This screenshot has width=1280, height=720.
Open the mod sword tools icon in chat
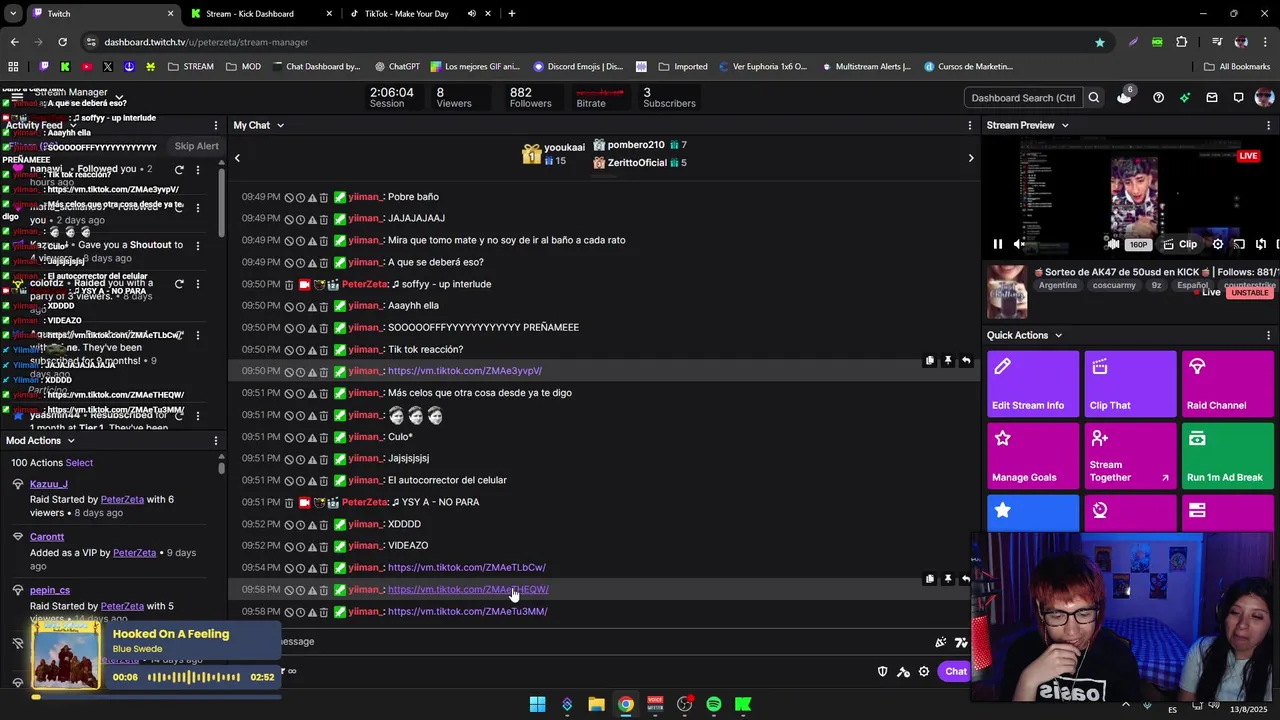903,671
